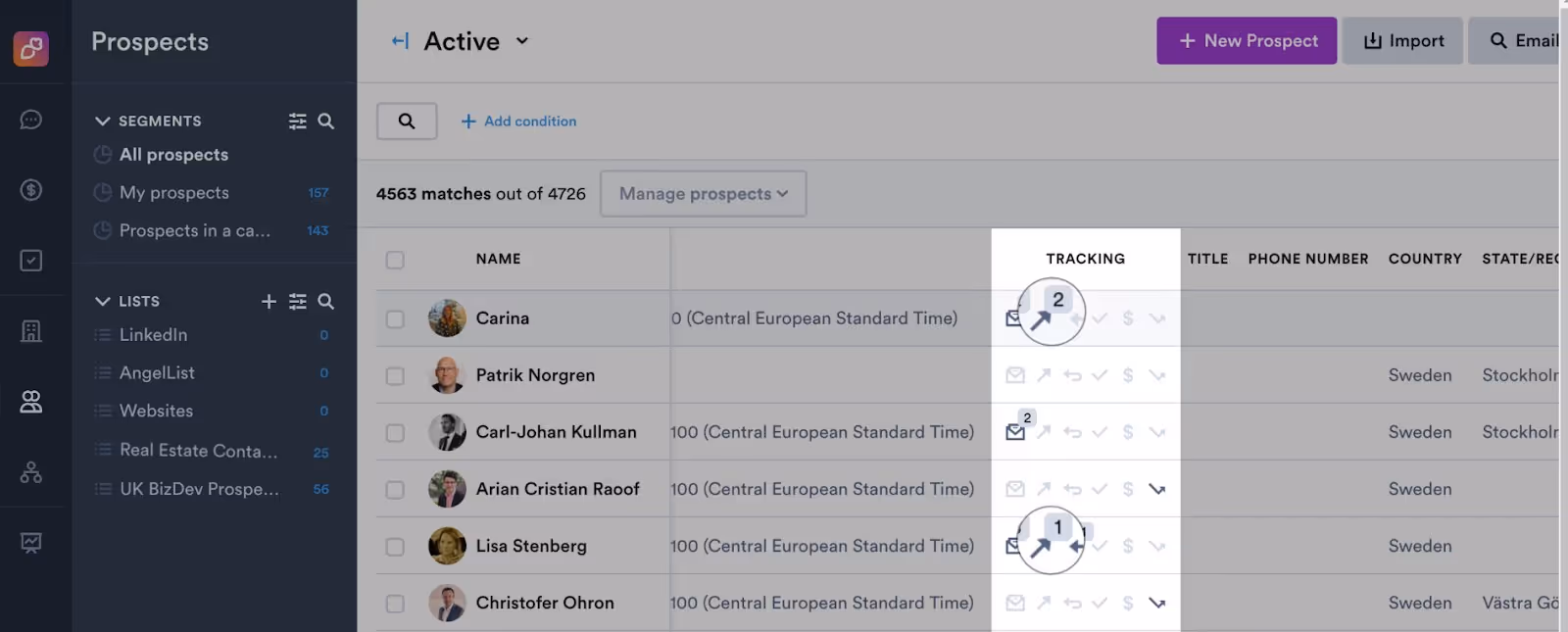1568x632 pixels.
Task: Click the opened arrow icon in Patrik Norgren's row
Action: [1044, 375]
